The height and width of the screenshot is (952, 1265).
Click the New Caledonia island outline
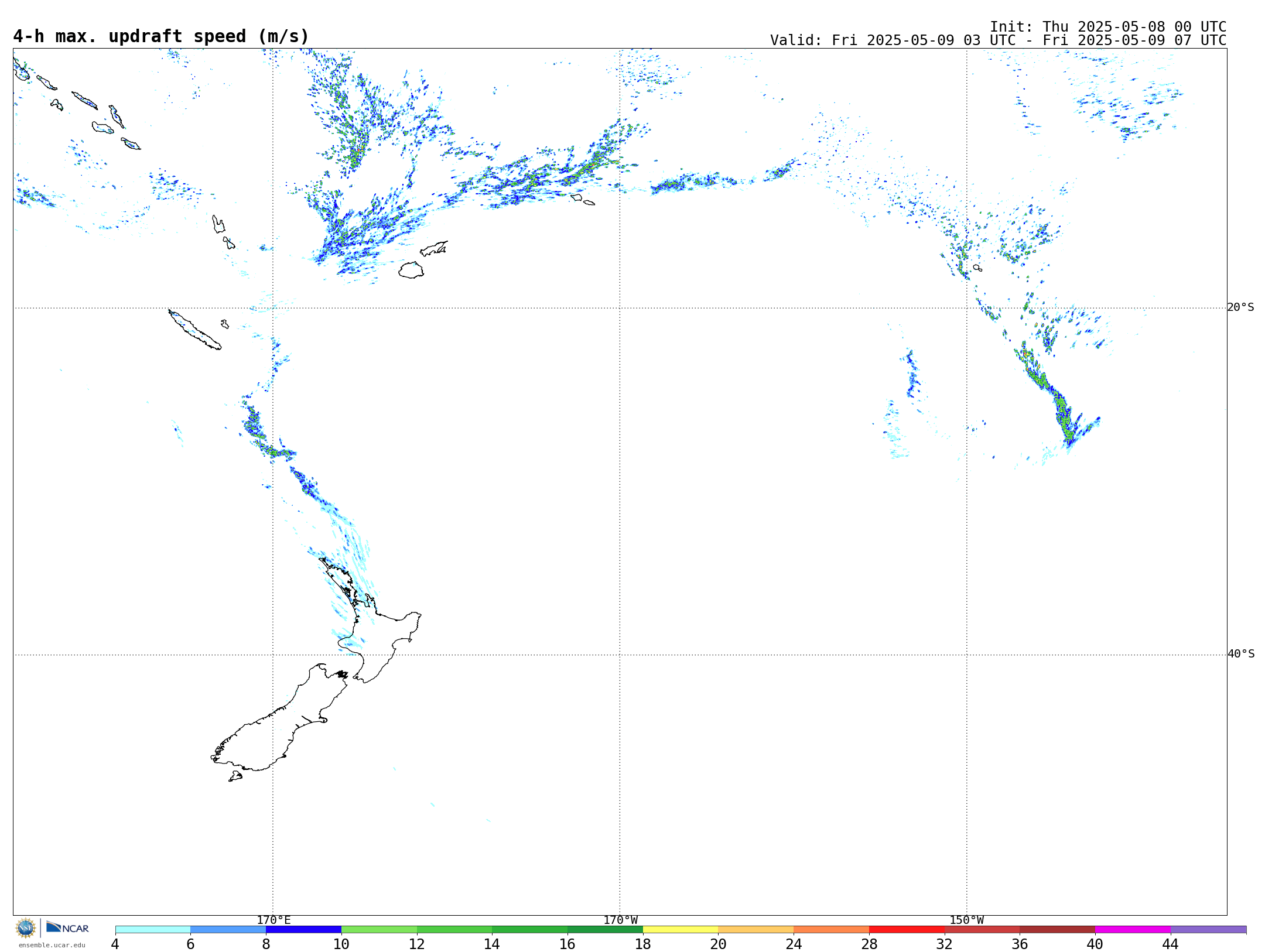pyautogui.click(x=194, y=330)
